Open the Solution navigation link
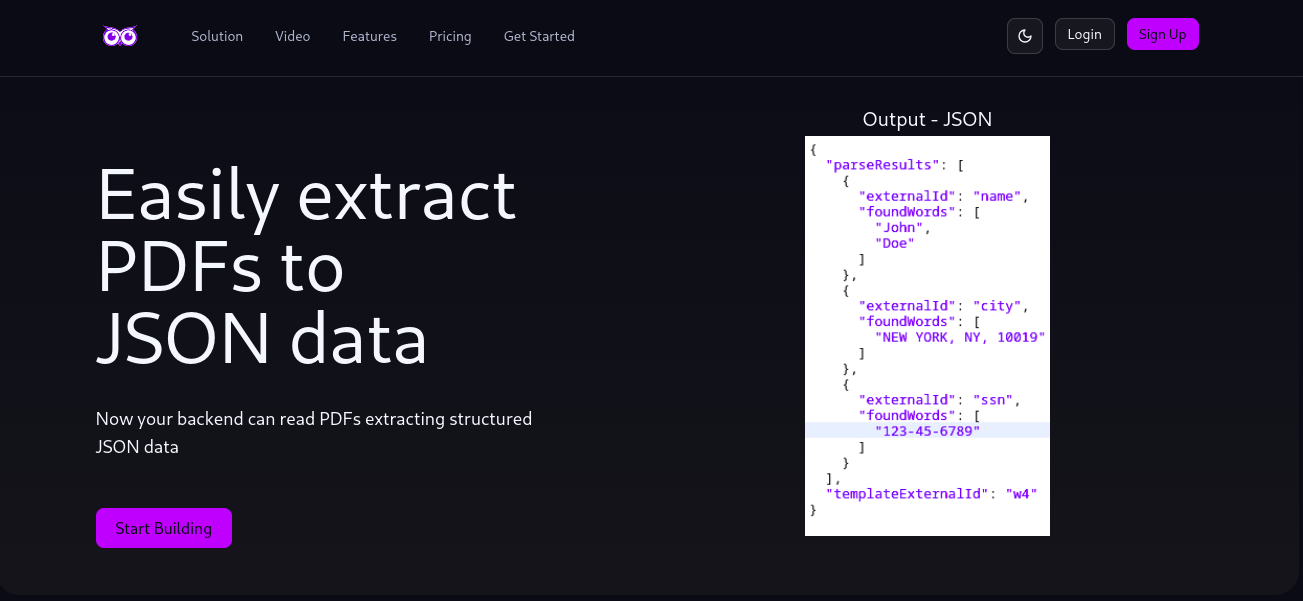This screenshot has width=1303, height=601. tap(217, 36)
